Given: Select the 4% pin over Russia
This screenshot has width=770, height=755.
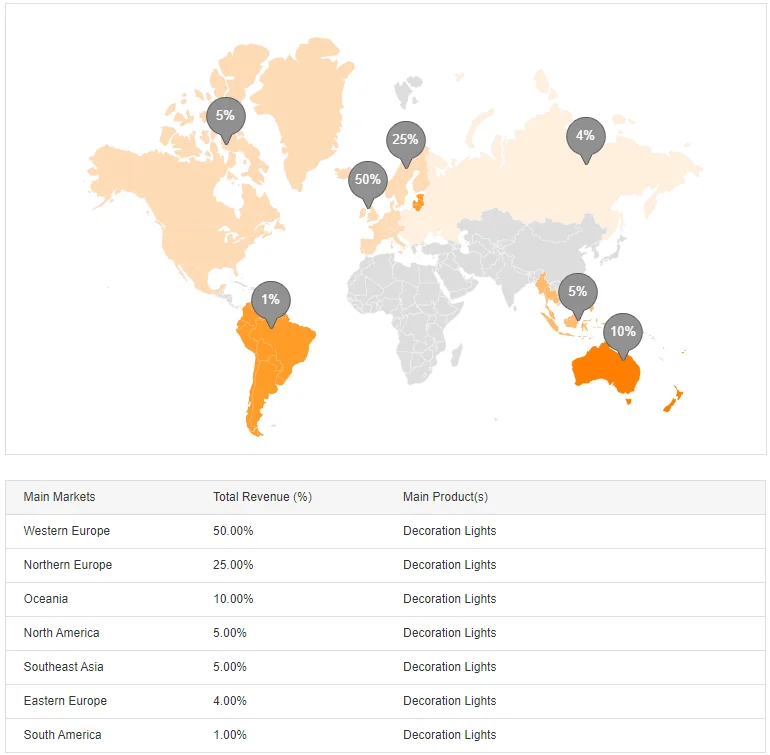Looking at the screenshot, I should pyautogui.click(x=585, y=136).
